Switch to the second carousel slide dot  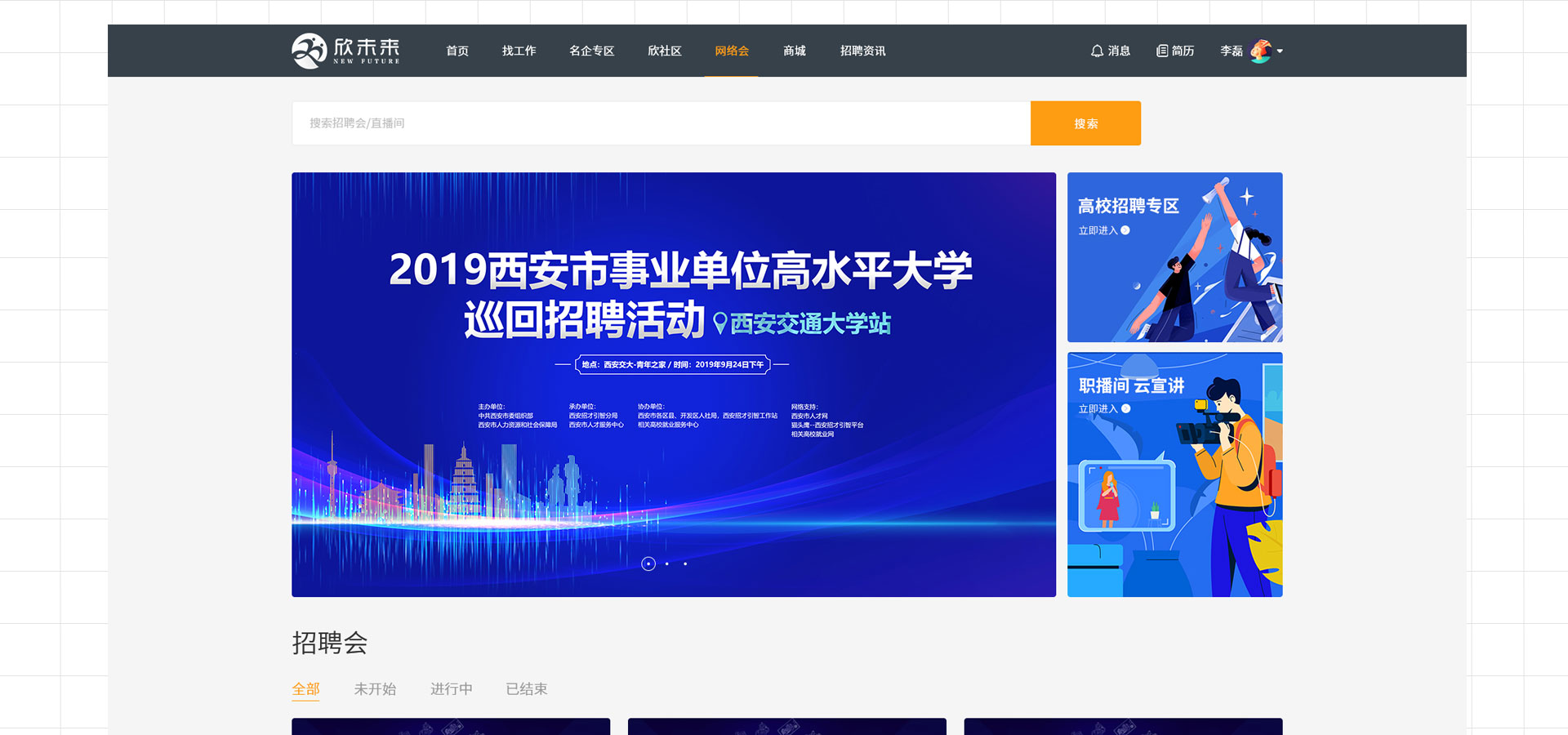(x=667, y=563)
